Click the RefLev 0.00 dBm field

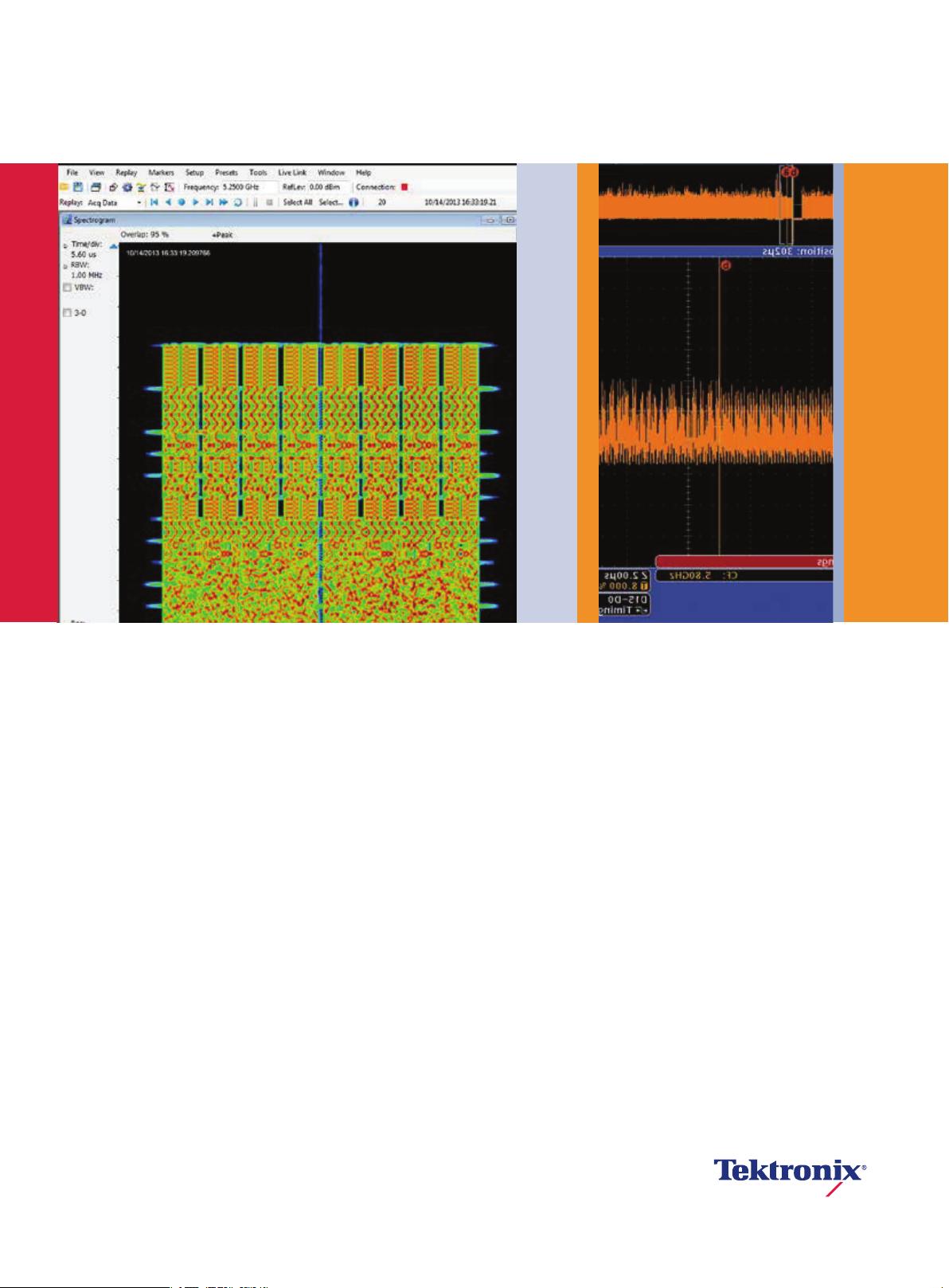(x=328, y=187)
